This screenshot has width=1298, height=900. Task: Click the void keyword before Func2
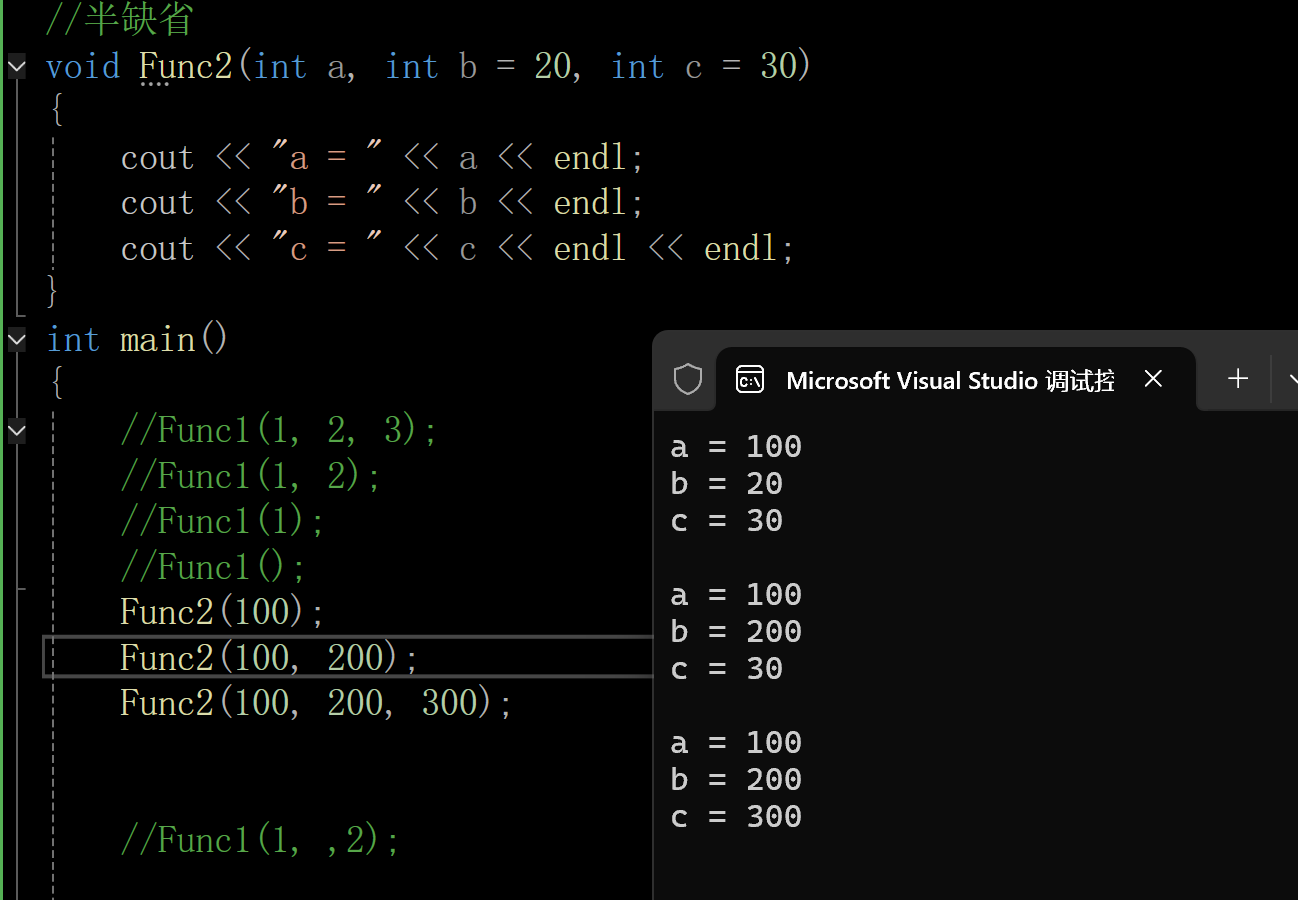[83, 67]
